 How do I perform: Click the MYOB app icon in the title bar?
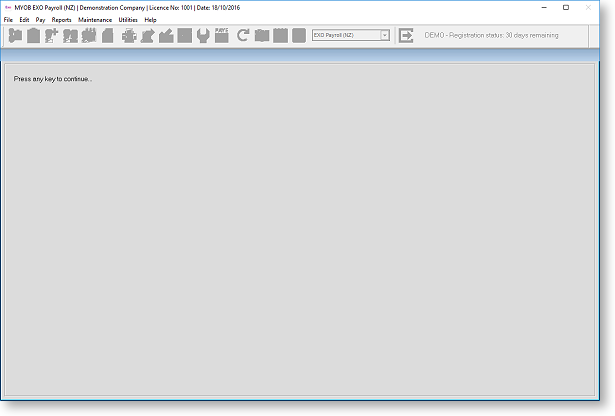pos(7,7)
